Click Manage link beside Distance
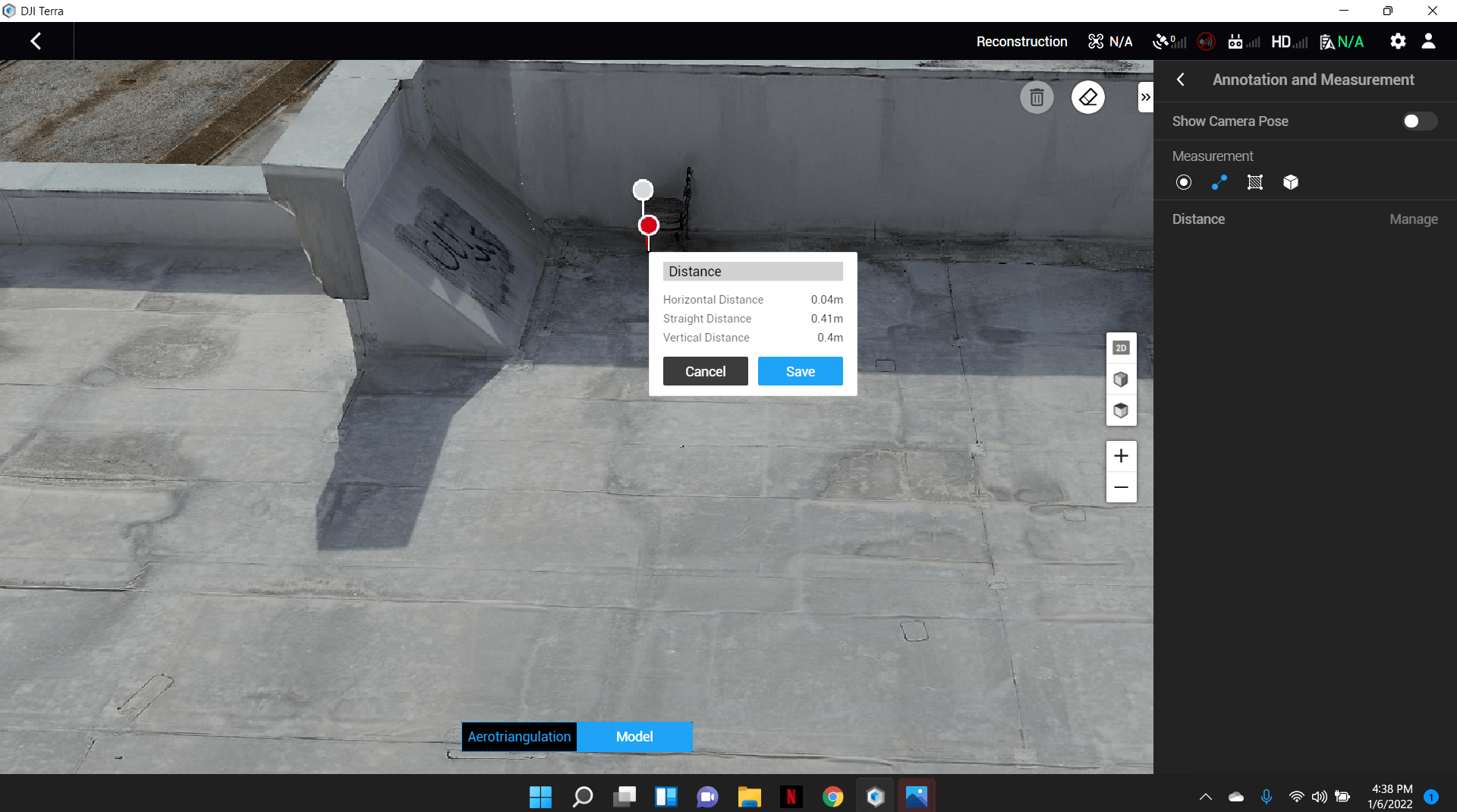 (x=1413, y=219)
